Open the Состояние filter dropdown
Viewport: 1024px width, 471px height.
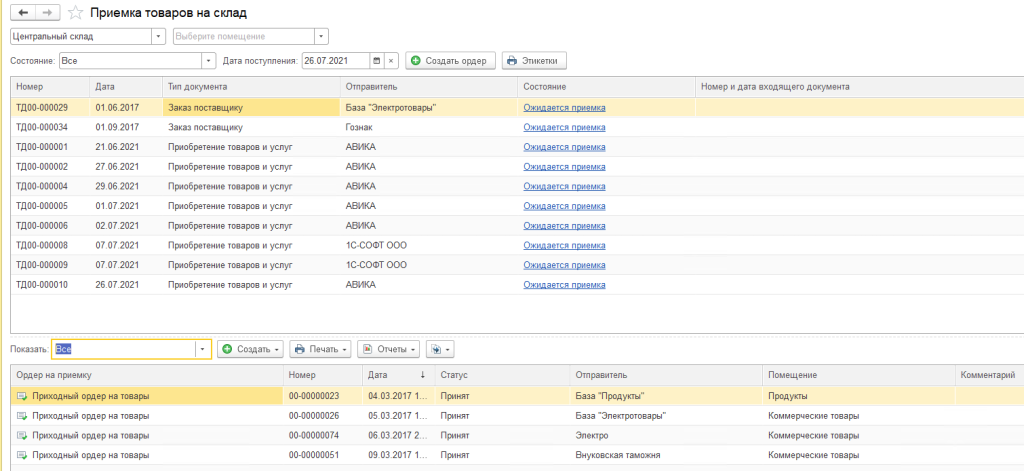pyautogui.click(x=208, y=60)
